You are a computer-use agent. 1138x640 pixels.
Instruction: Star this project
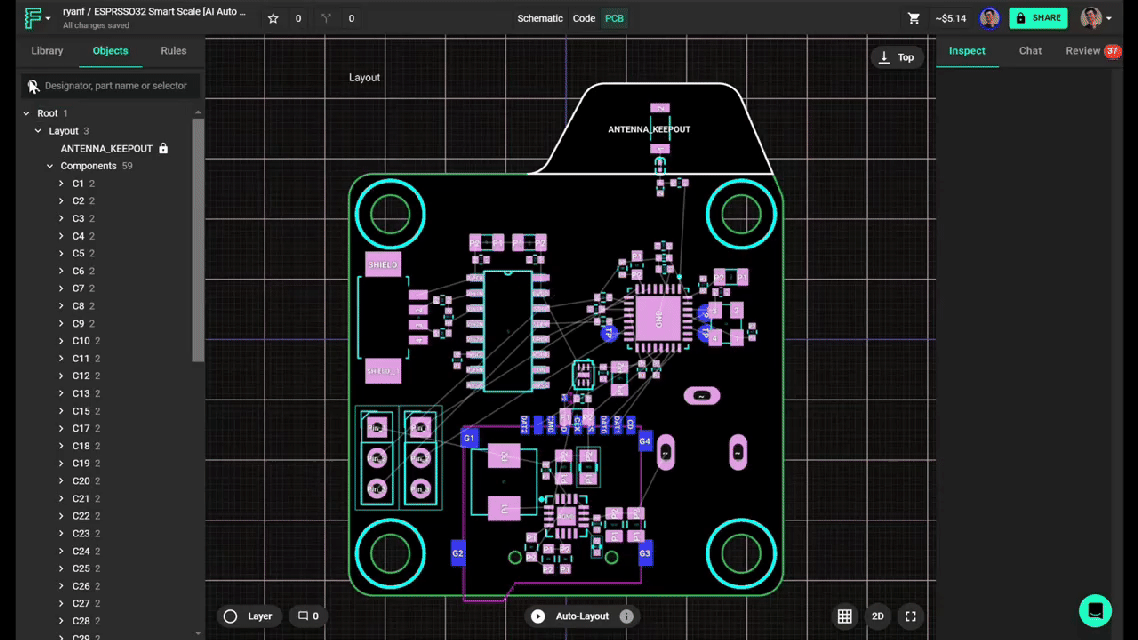pos(273,19)
